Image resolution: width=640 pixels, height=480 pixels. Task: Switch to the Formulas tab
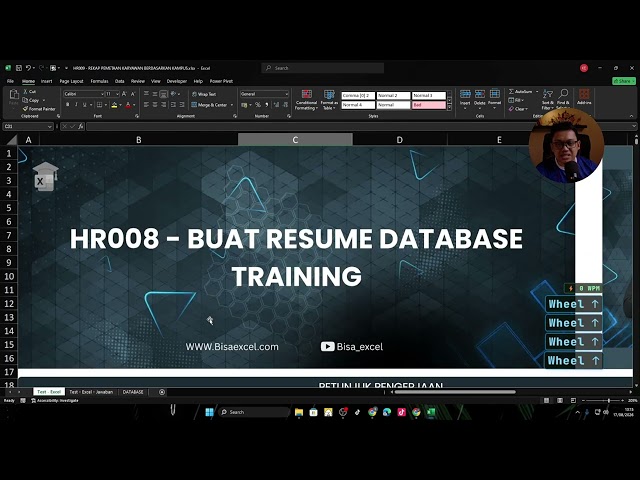click(x=99, y=81)
